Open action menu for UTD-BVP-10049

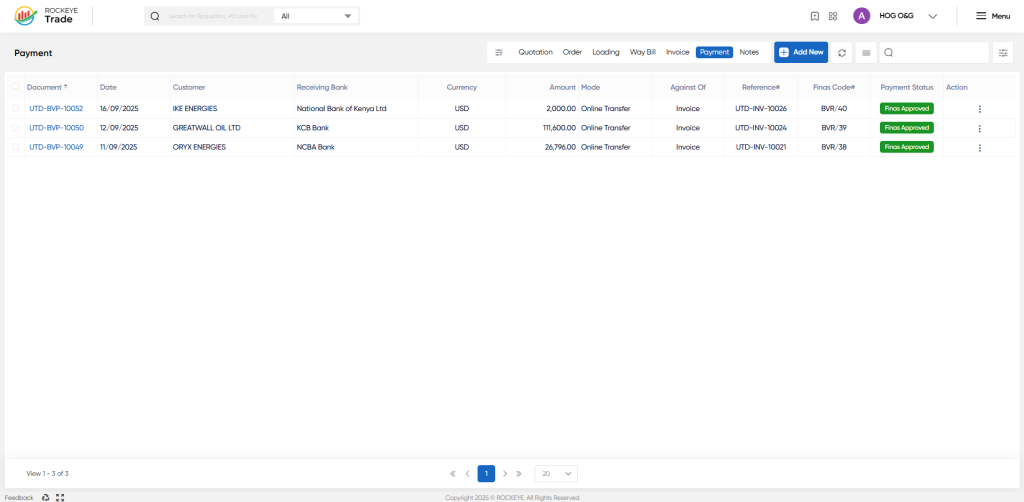coord(979,148)
